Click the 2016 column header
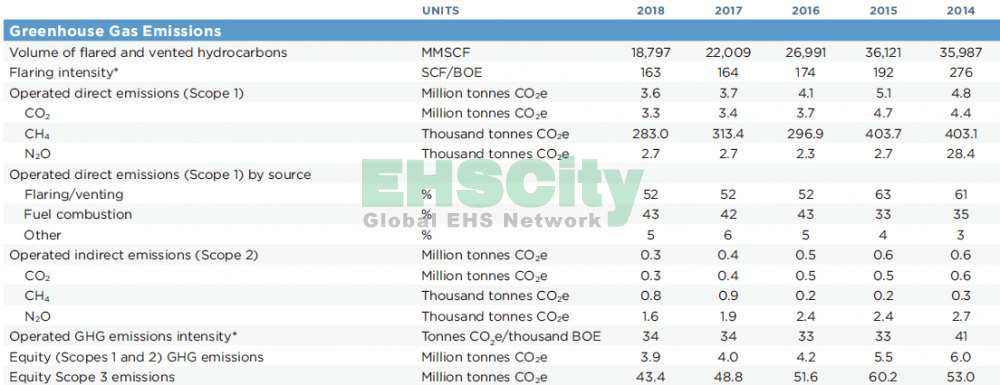1000x385 pixels. pyautogui.click(x=806, y=11)
